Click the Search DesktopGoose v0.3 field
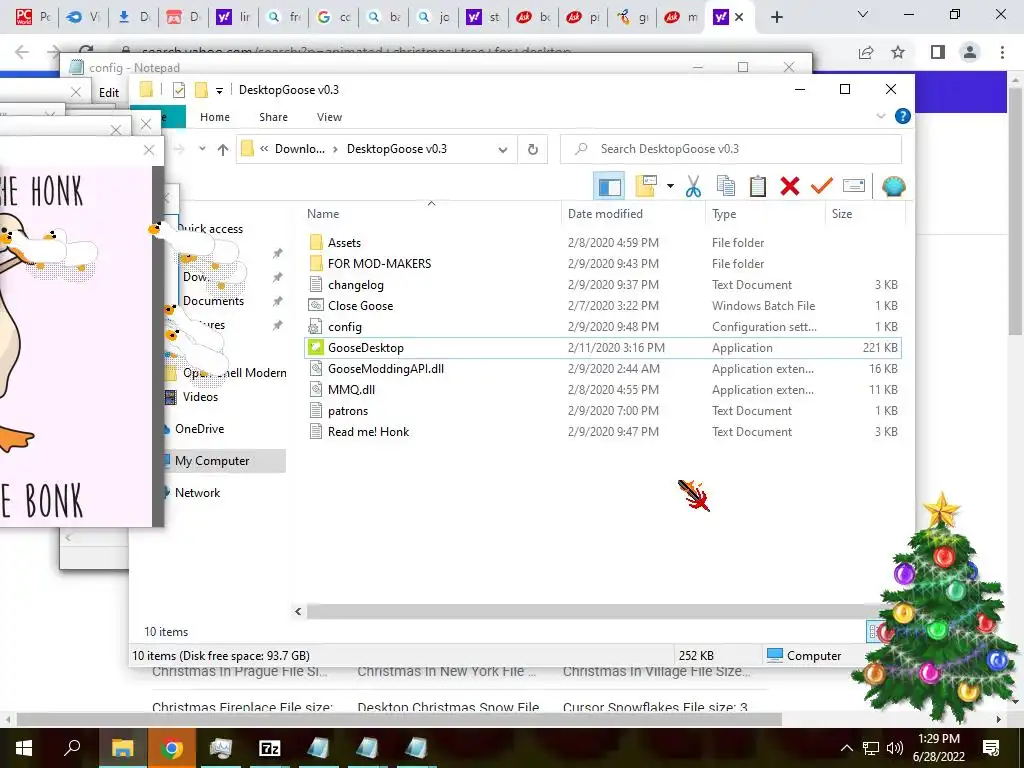This screenshot has width=1024, height=768. coord(731,149)
